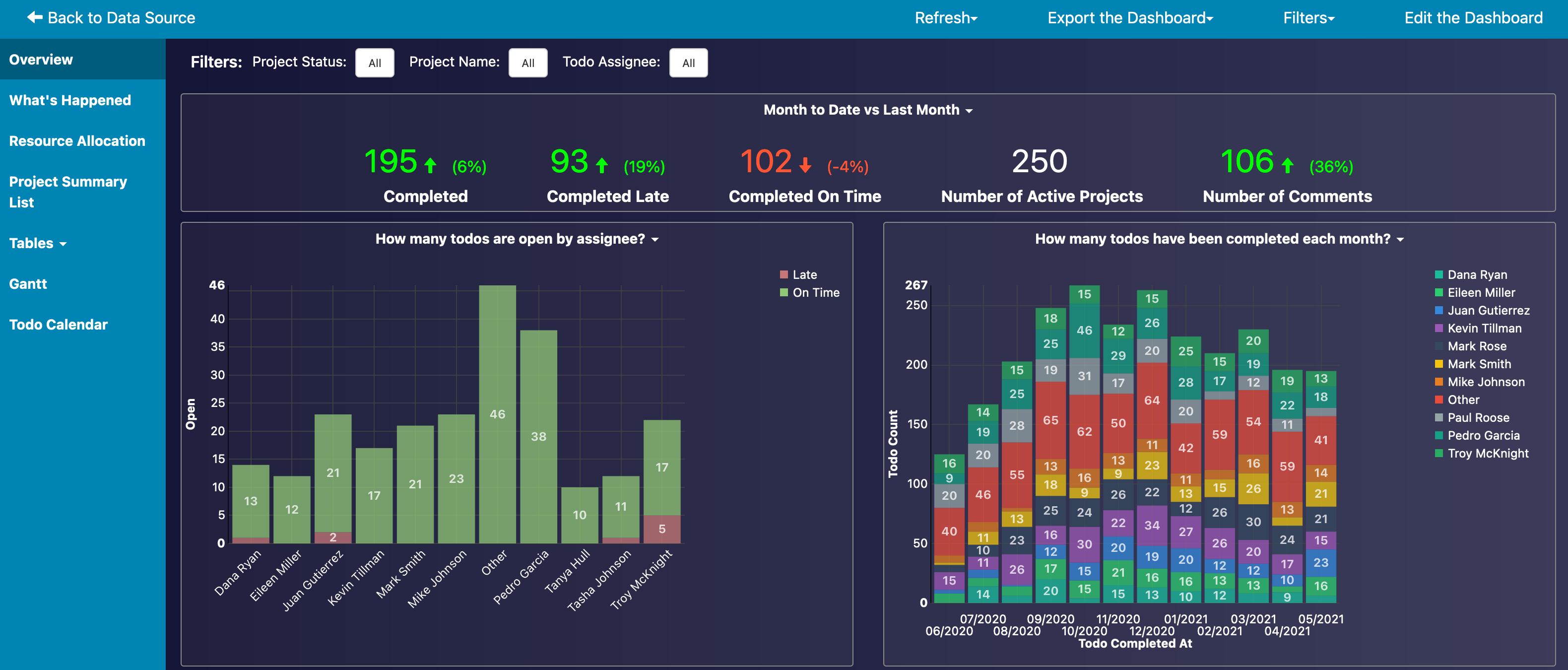1568x670 pixels.
Task: Open the Project Status All filter
Action: tap(374, 63)
